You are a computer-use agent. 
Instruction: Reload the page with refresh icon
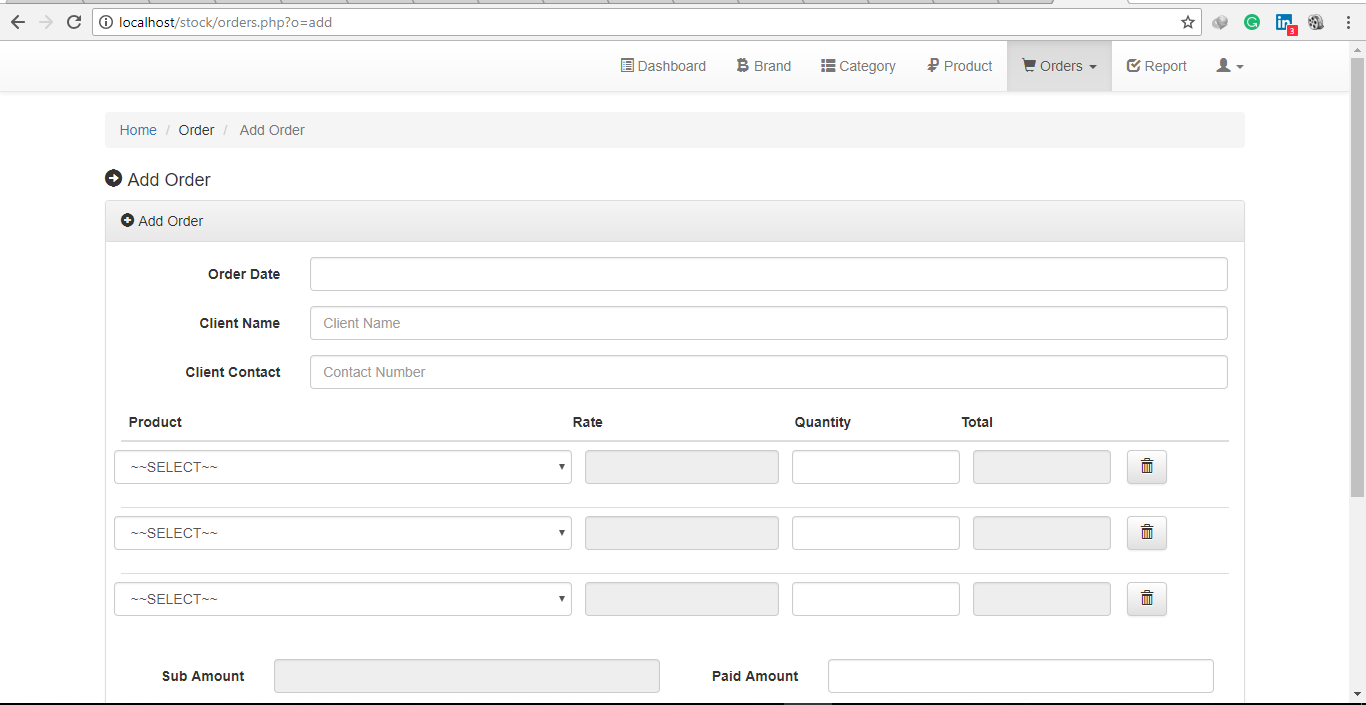click(74, 22)
